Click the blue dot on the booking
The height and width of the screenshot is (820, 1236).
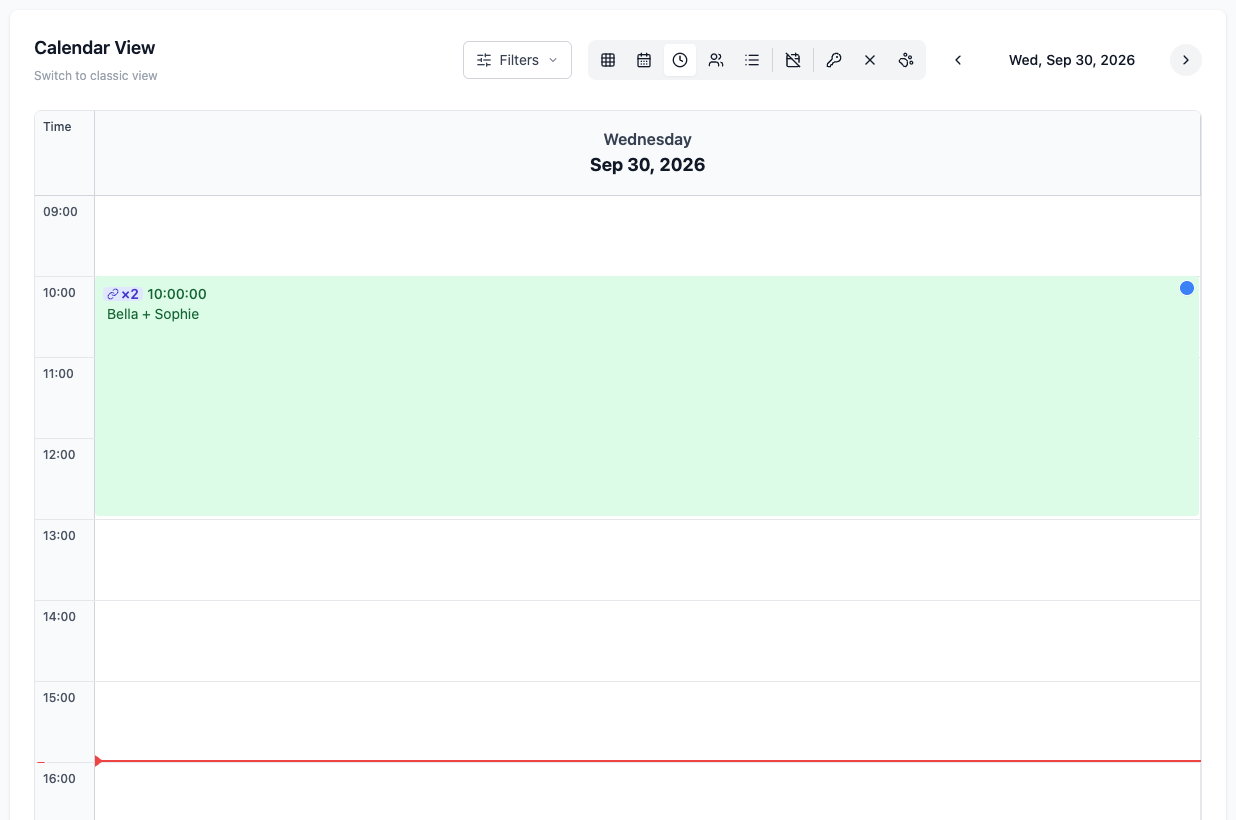coord(1187,288)
